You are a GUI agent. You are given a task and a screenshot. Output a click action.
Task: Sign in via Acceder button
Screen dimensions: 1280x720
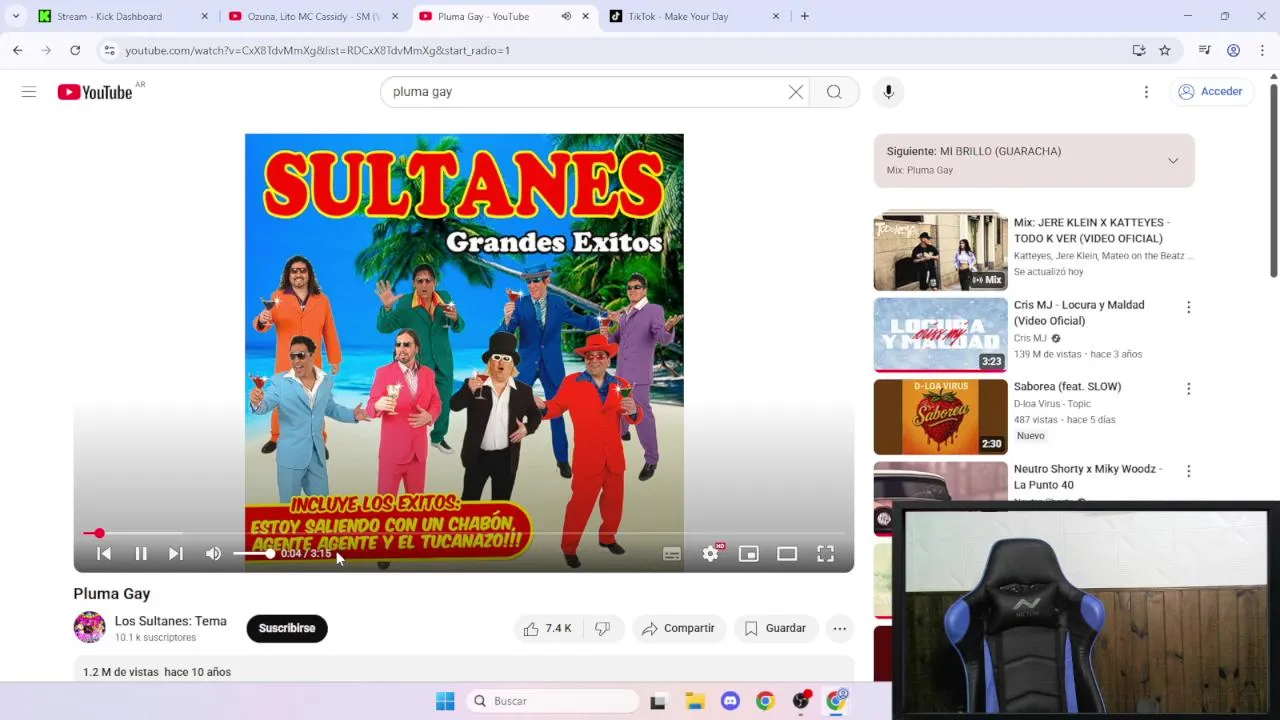click(1210, 91)
